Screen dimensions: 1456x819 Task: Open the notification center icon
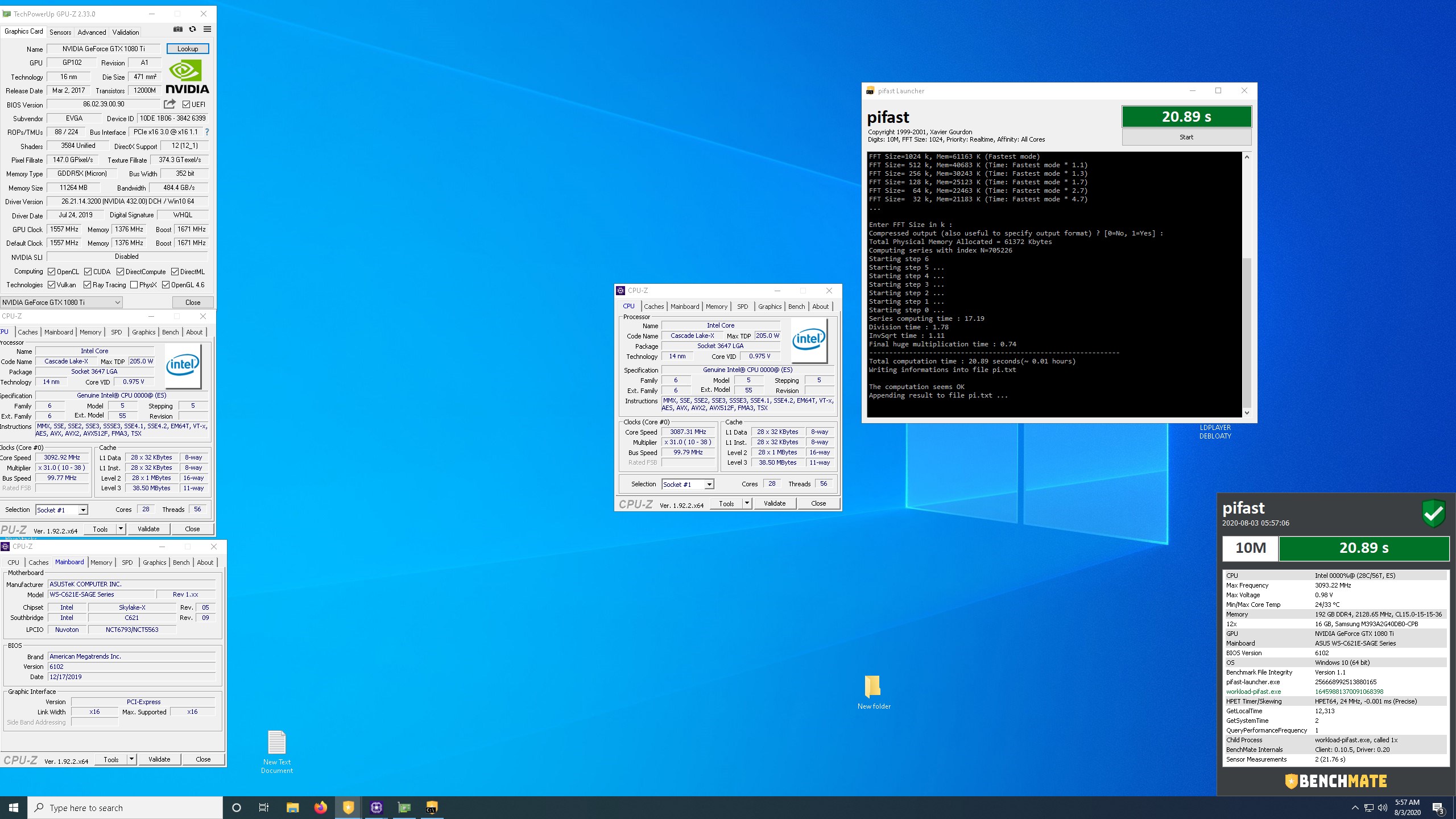1438,808
